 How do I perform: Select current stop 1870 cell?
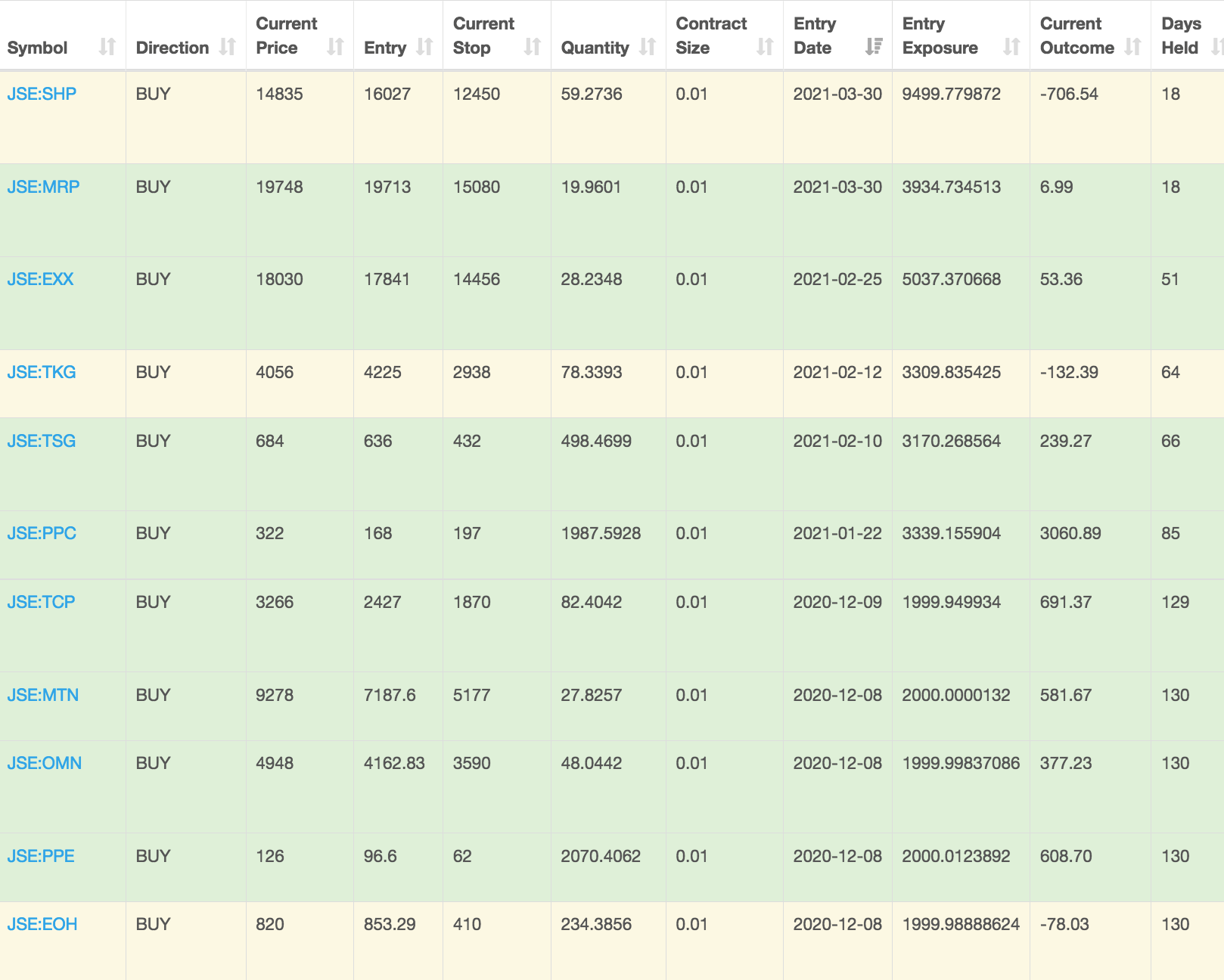(x=472, y=602)
